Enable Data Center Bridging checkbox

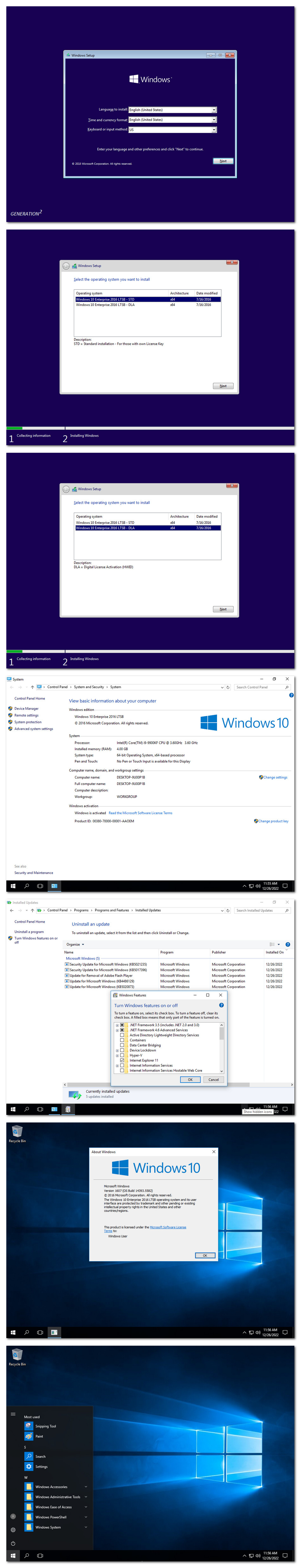tap(122, 1045)
